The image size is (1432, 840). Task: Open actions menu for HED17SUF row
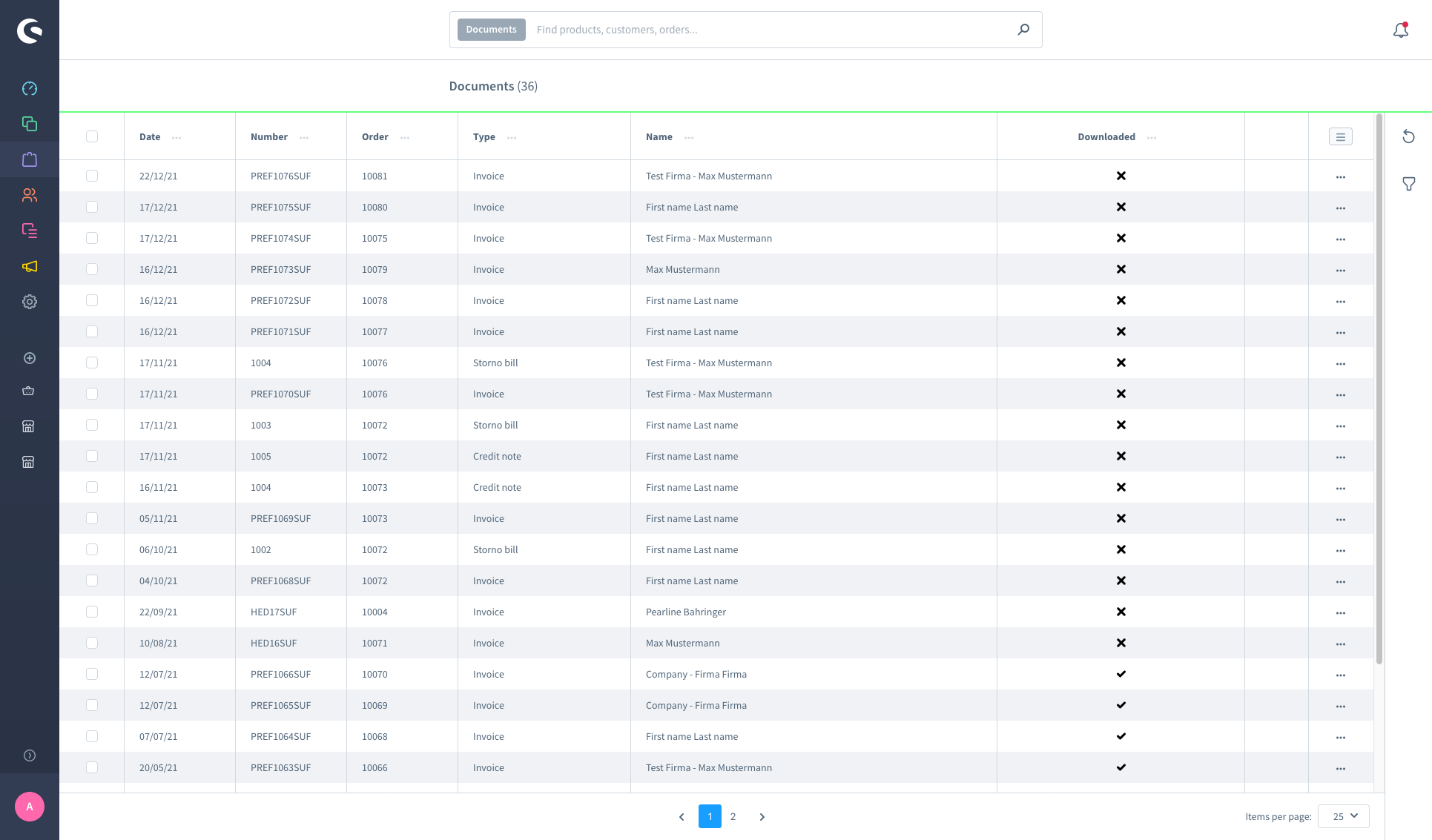pos(1341,612)
